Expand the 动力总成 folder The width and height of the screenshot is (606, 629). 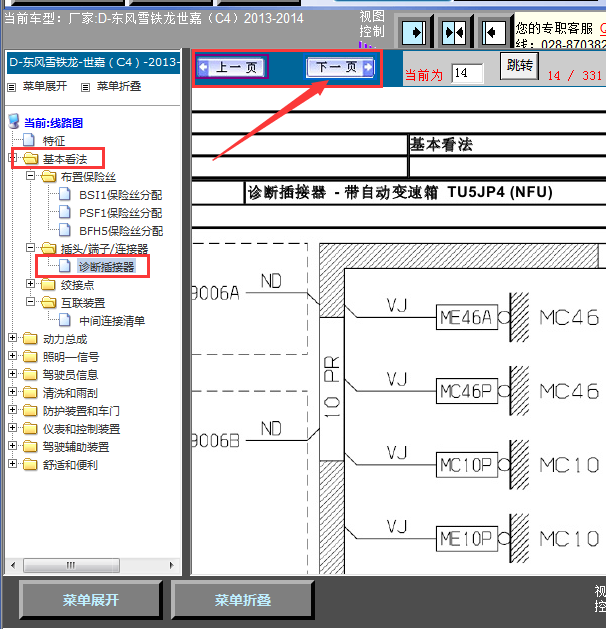[x=12, y=338]
